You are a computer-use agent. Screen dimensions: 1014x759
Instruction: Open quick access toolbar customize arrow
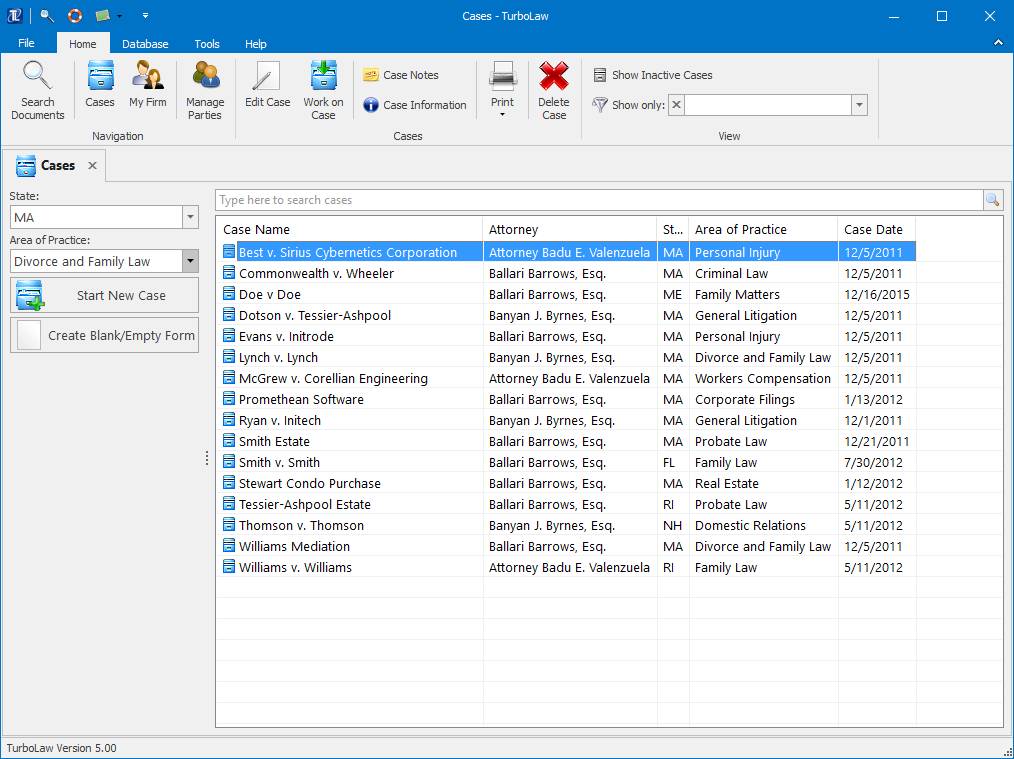tap(145, 16)
